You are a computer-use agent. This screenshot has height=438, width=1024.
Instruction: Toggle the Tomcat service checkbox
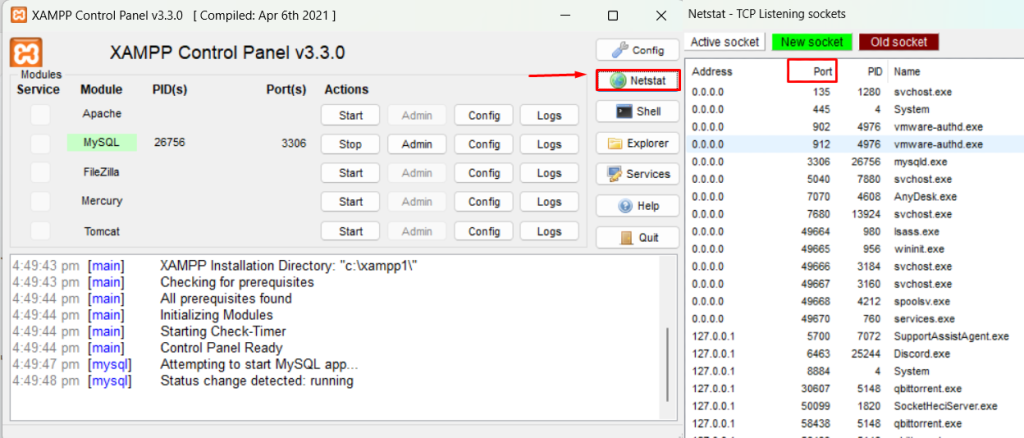(40, 231)
